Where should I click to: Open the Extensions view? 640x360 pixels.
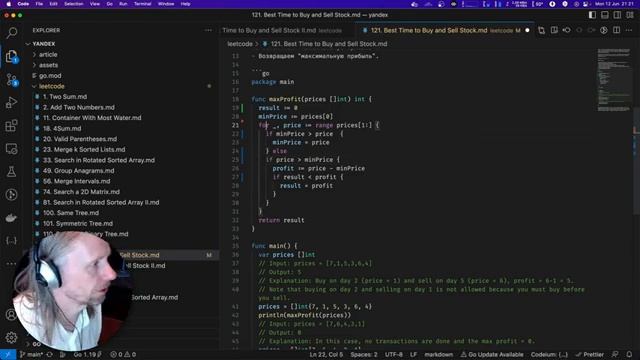11,125
